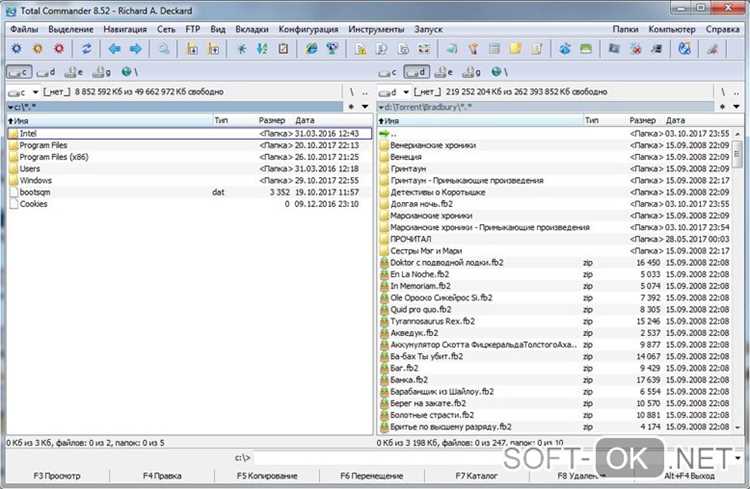Click the asterisk toolbar icon
The width and height of the screenshot is (750, 489).
242,48
